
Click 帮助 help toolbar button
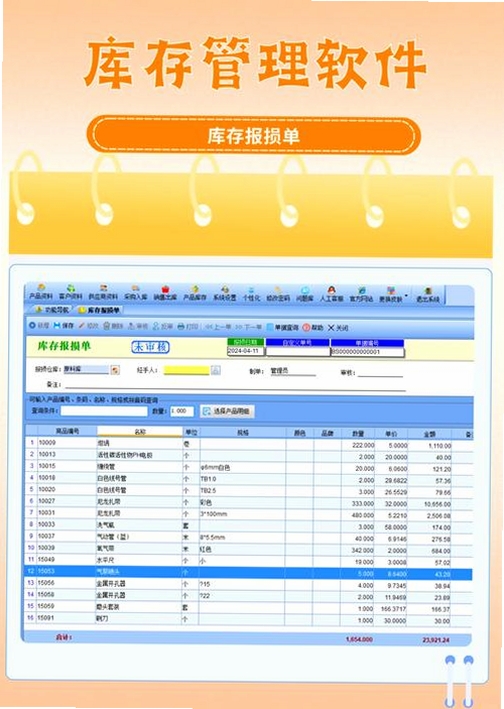click(313, 327)
